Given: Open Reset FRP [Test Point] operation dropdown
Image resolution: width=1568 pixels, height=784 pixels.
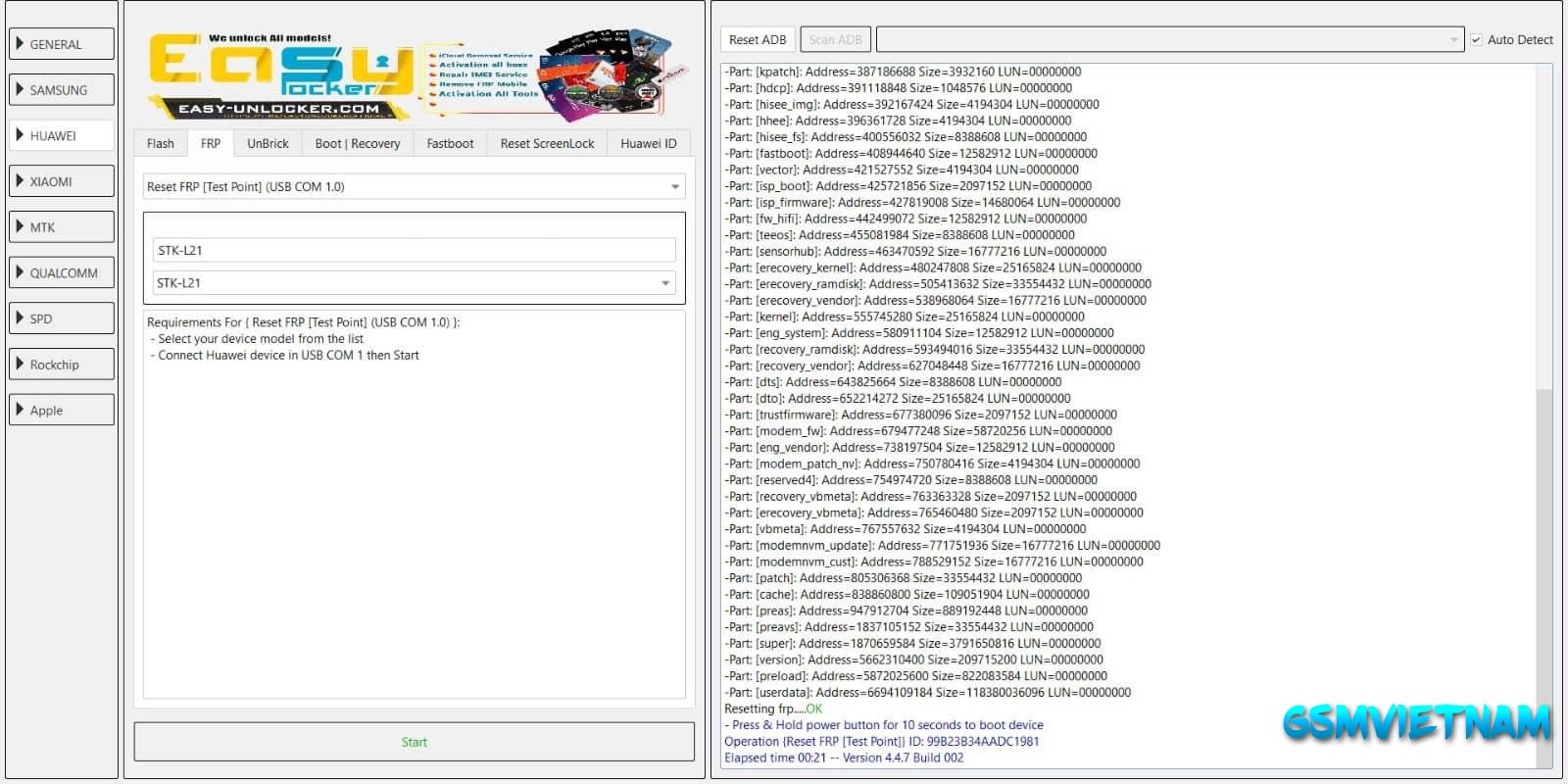Looking at the screenshot, I should click(414, 186).
